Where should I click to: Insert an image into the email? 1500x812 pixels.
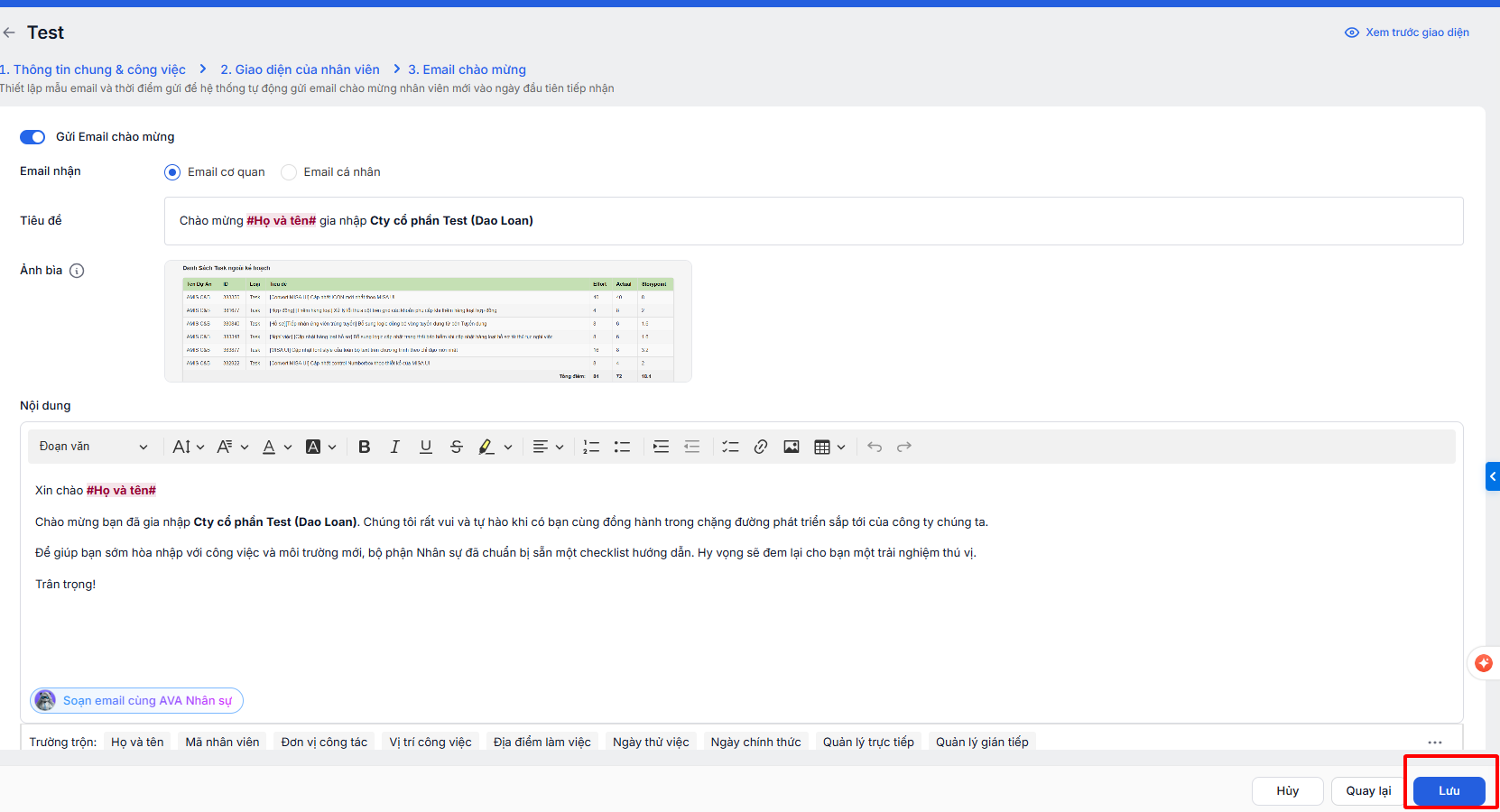click(792, 447)
